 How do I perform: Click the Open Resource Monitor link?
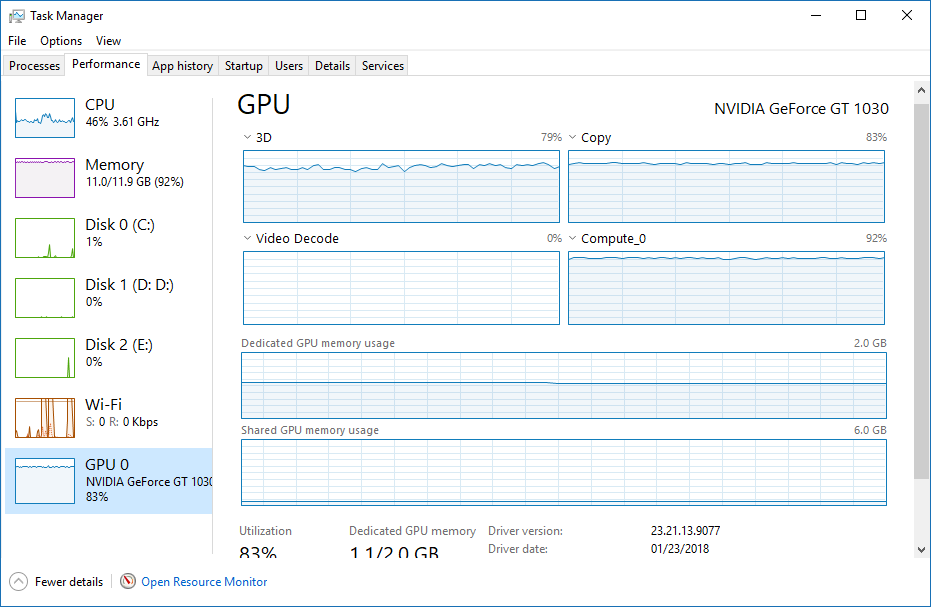click(x=204, y=581)
